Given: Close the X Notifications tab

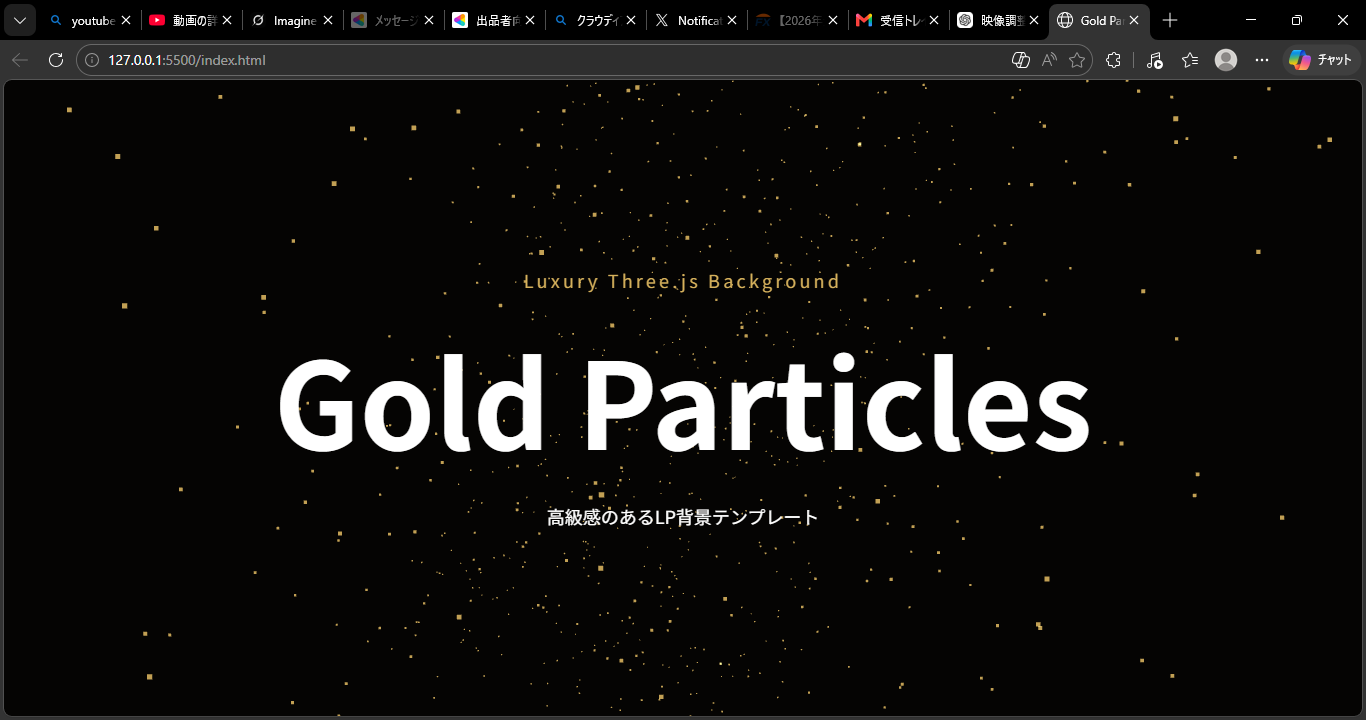Looking at the screenshot, I should point(732,20).
